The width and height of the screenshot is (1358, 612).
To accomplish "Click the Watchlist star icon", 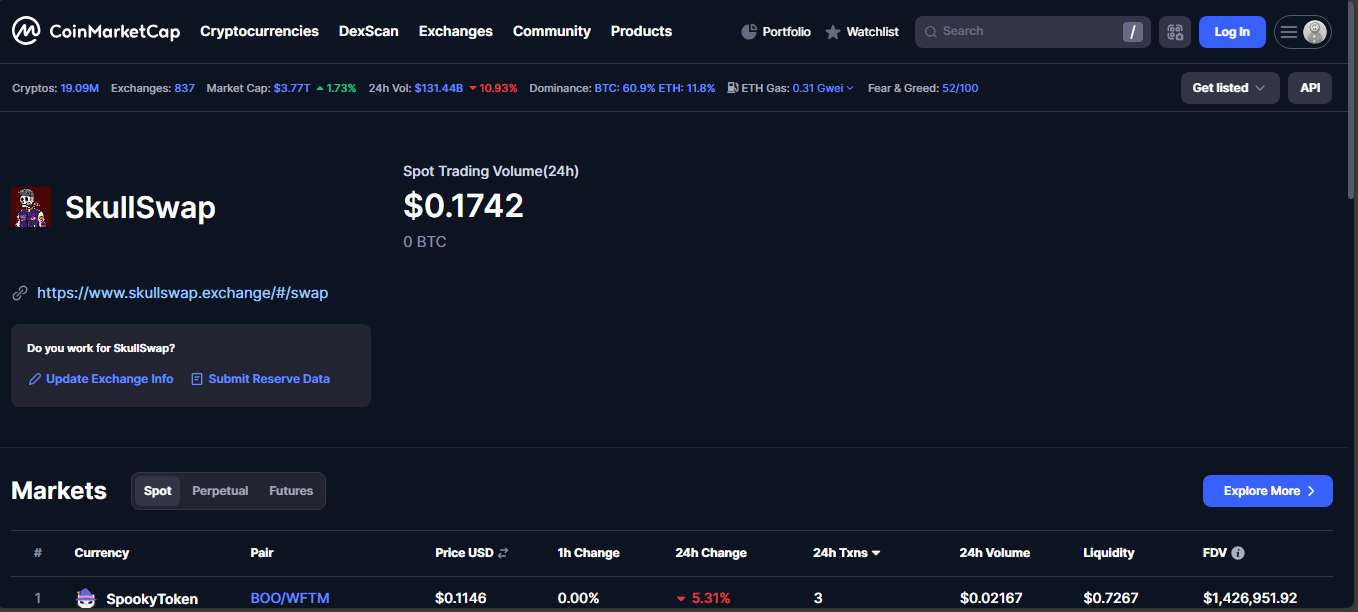I will [833, 32].
